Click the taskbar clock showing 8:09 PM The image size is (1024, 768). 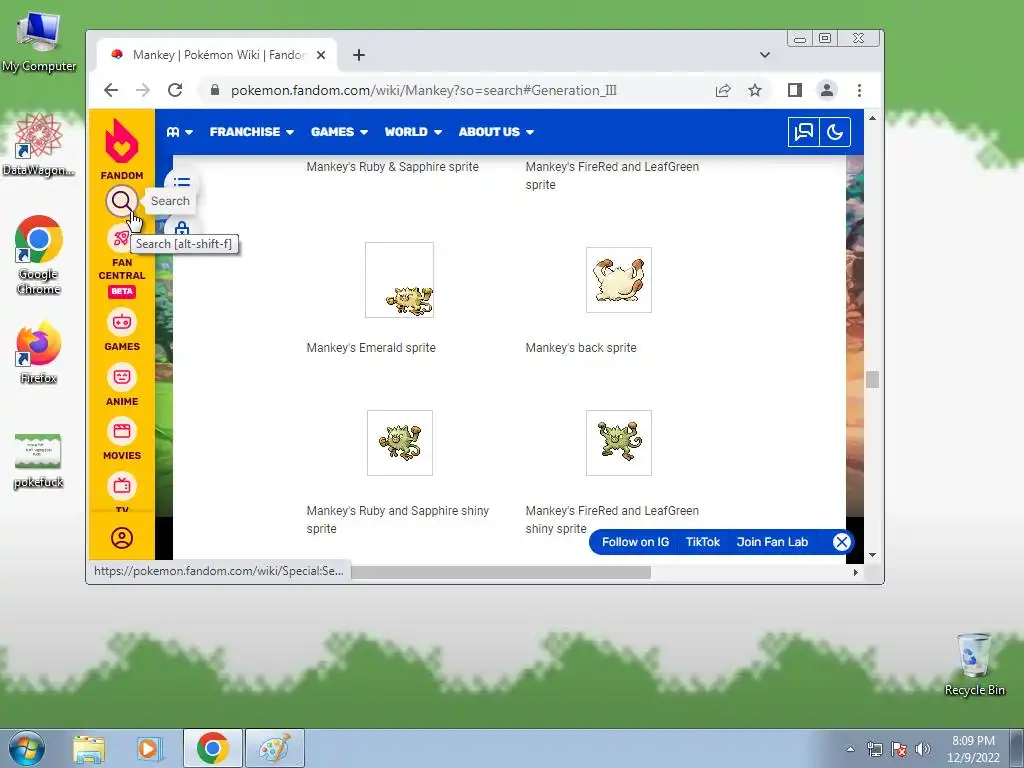[973, 749]
